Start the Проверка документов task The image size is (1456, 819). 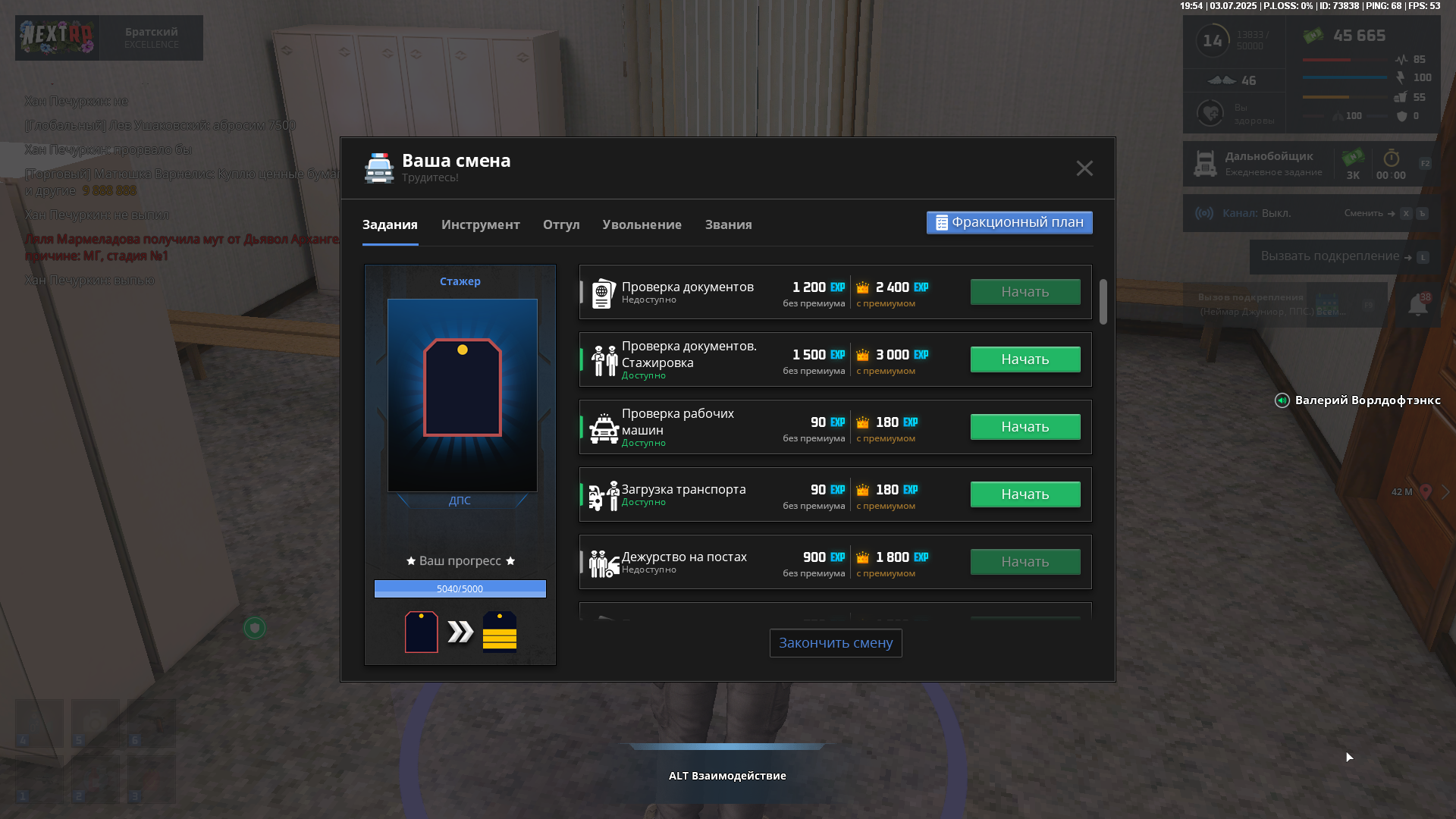point(1025,292)
